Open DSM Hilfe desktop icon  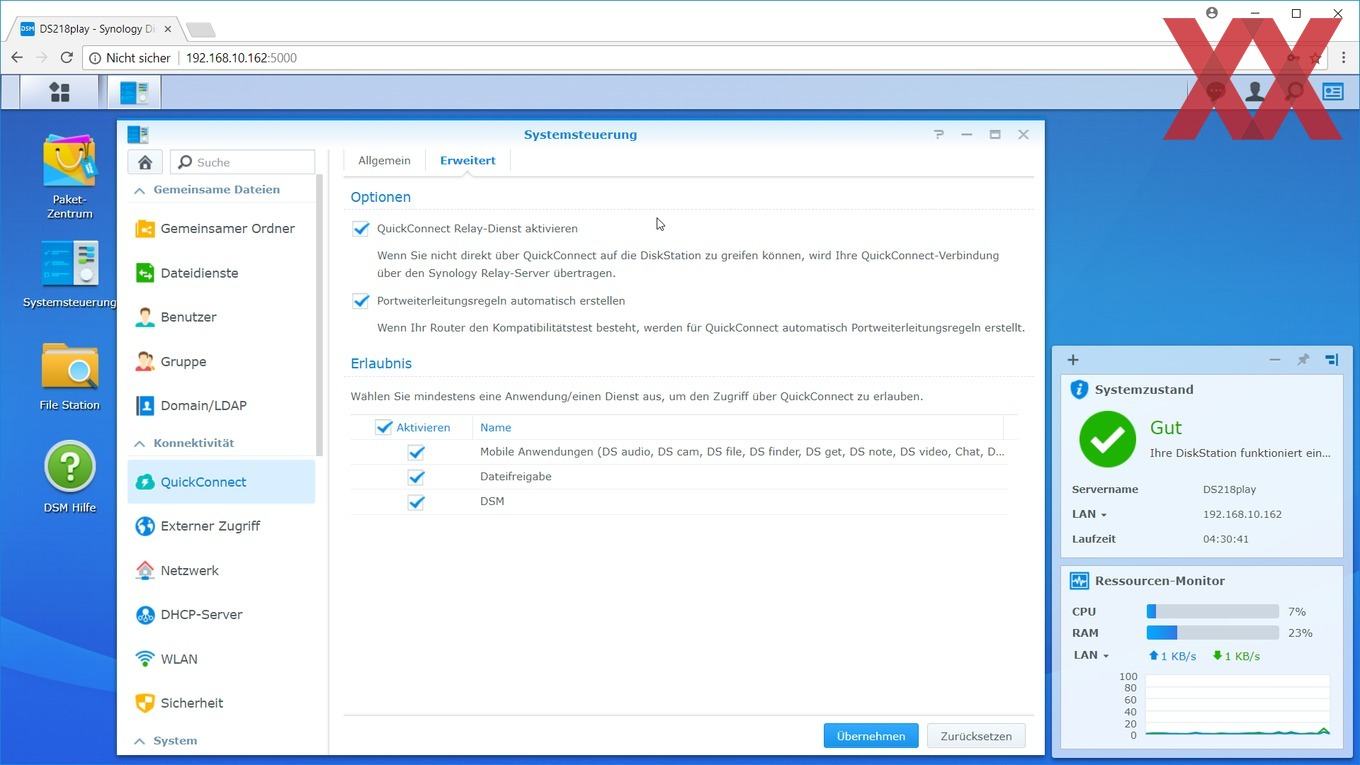click(70, 477)
